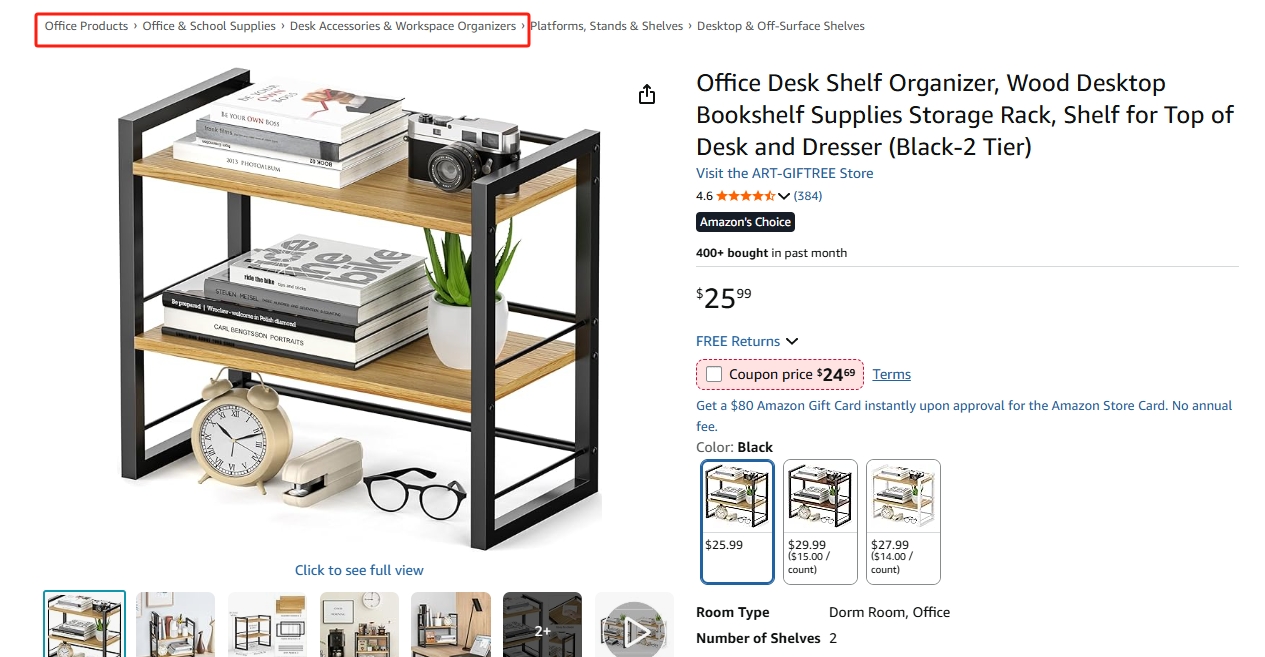Viewport: 1265px width, 657px height.
Task: Open the 384 reviews link
Action: [x=808, y=196]
